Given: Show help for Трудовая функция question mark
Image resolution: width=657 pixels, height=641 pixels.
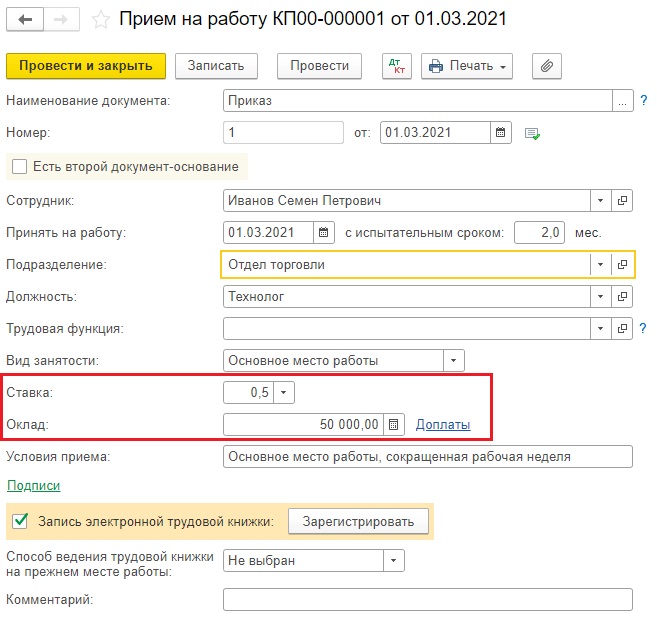Looking at the screenshot, I should click(x=643, y=328).
